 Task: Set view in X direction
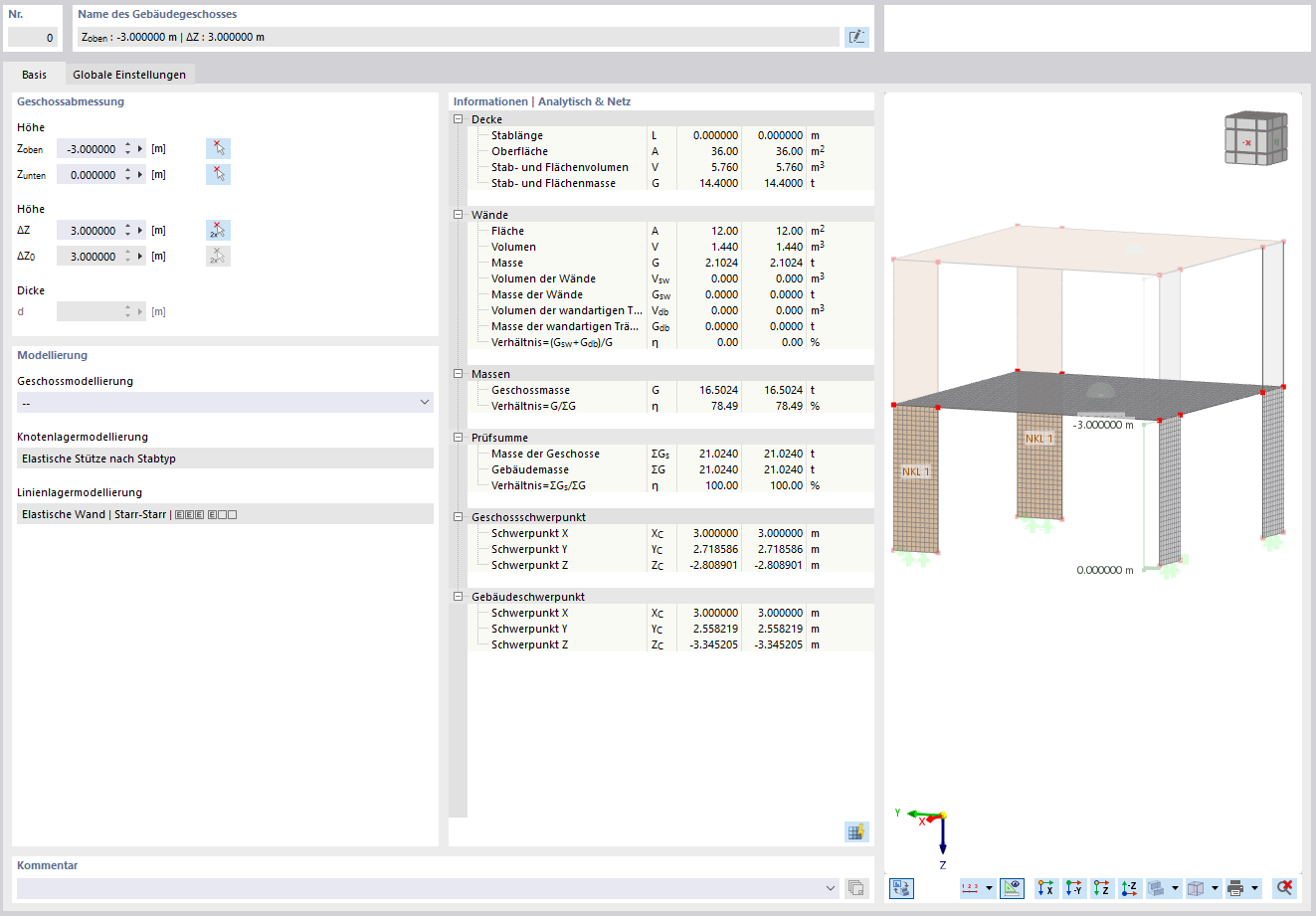point(1046,888)
